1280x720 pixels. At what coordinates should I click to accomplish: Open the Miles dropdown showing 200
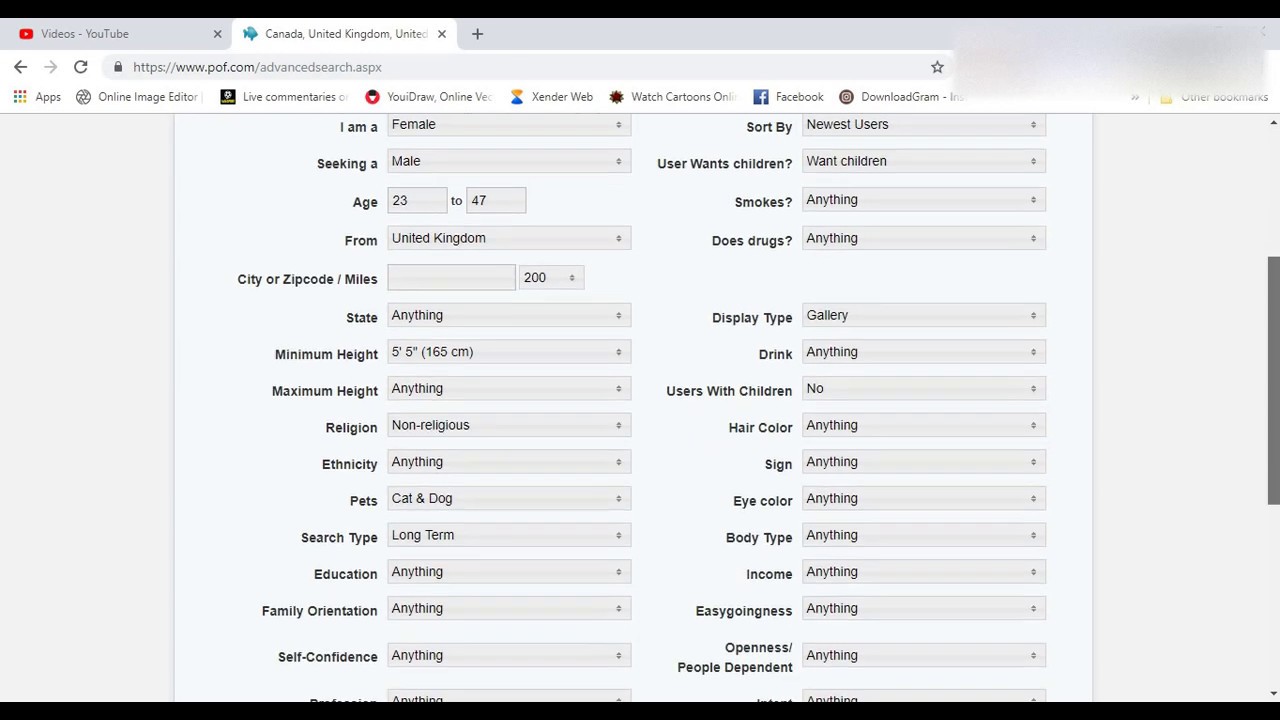tap(551, 278)
